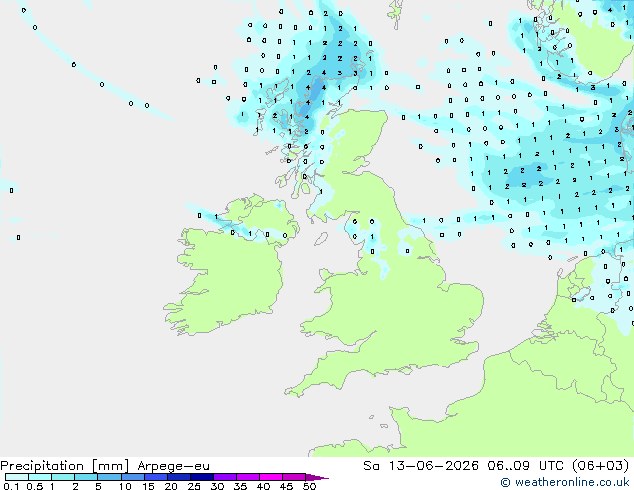Click the 40–45 mm magenta legend swatch

click(x=271, y=477)
